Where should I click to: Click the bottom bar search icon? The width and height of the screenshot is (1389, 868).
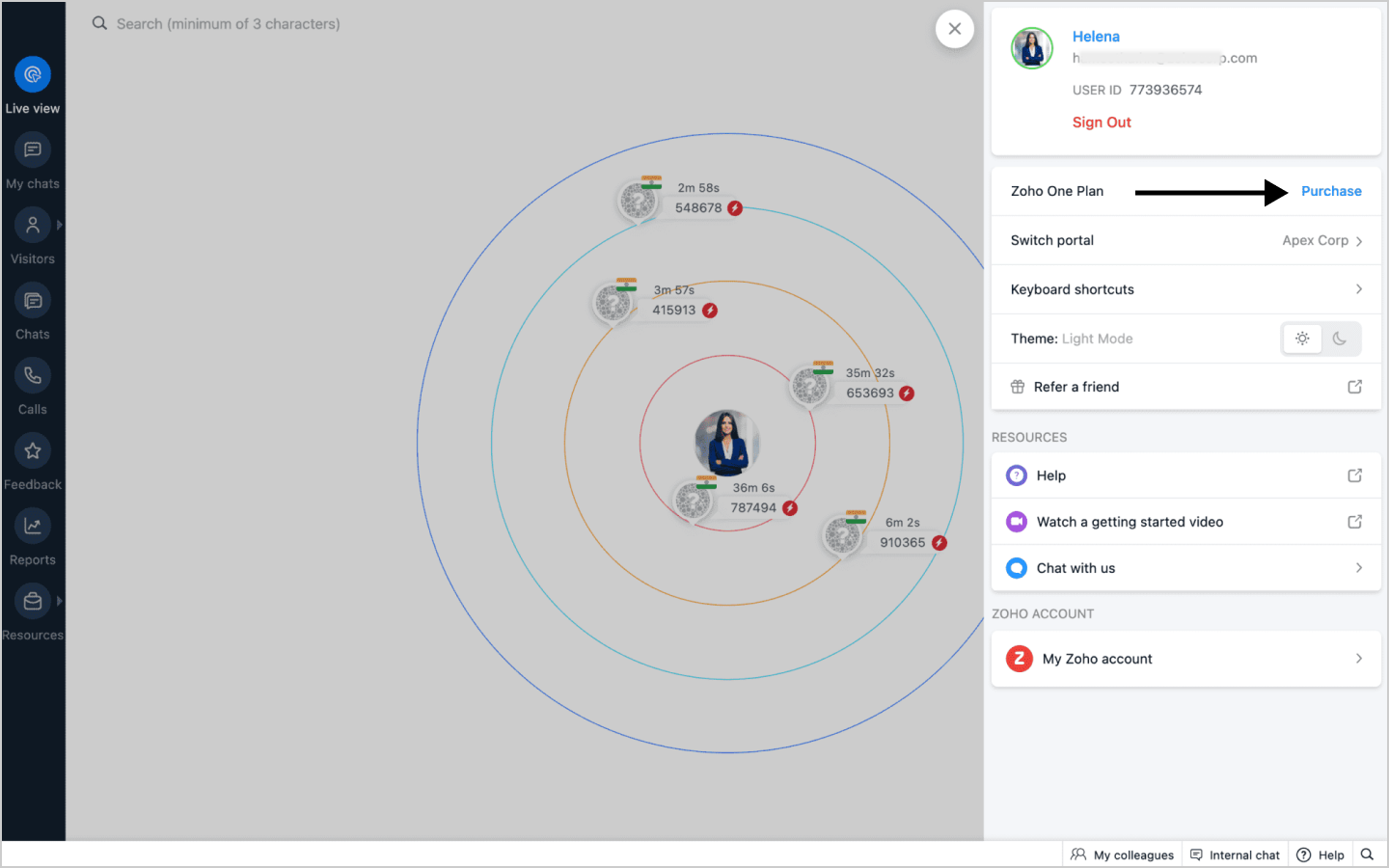[x=1367, y=854]
